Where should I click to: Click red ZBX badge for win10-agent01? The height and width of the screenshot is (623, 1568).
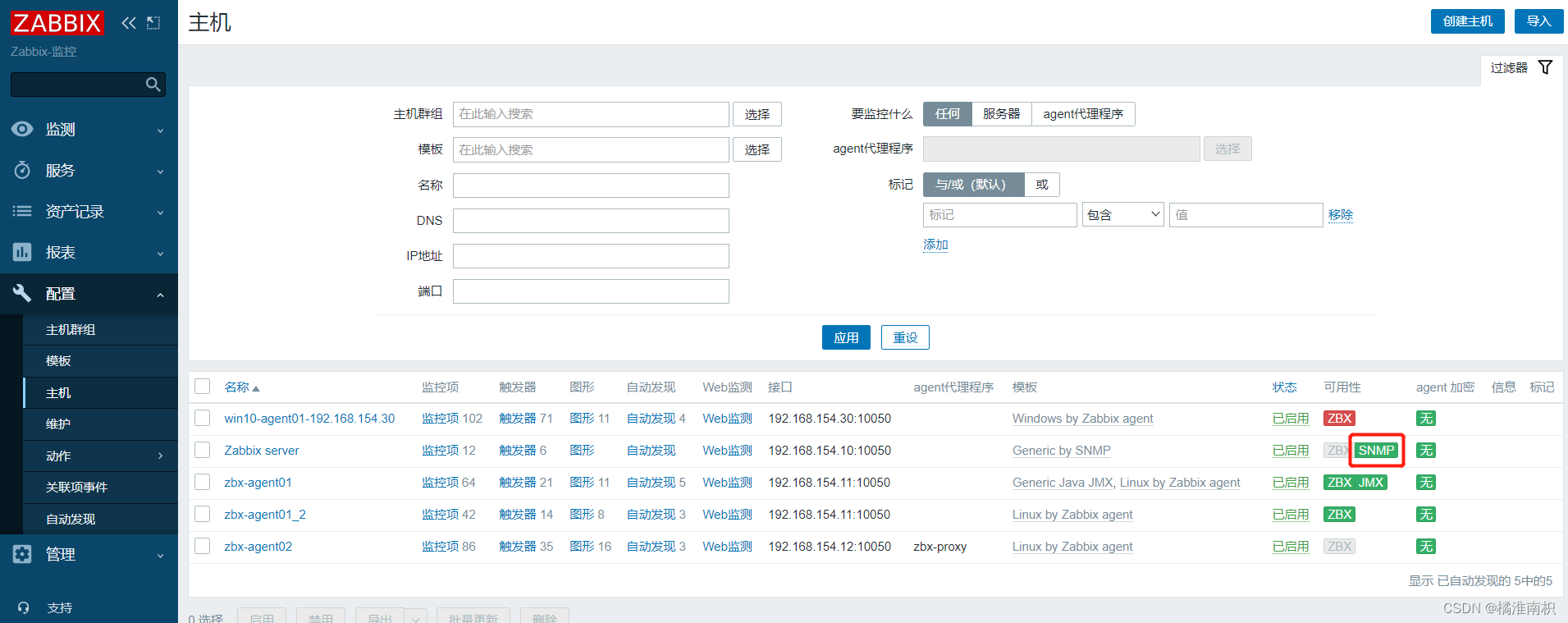click(1339, 419)
